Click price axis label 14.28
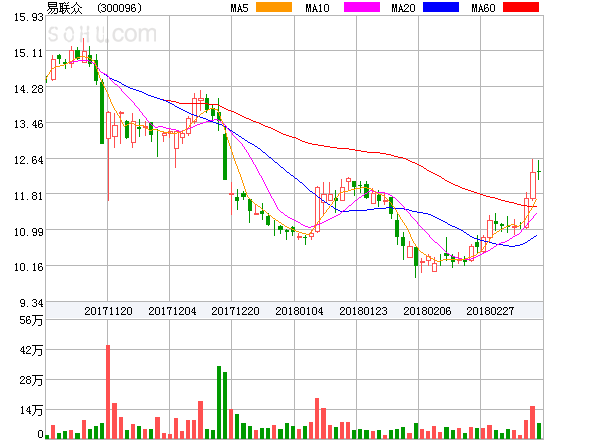 point(29,89)
